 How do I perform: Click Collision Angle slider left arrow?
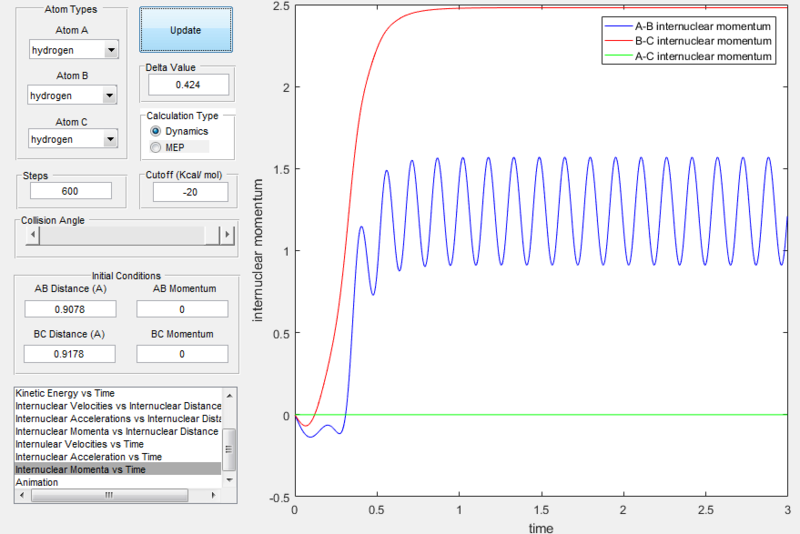tap(33, 235)
